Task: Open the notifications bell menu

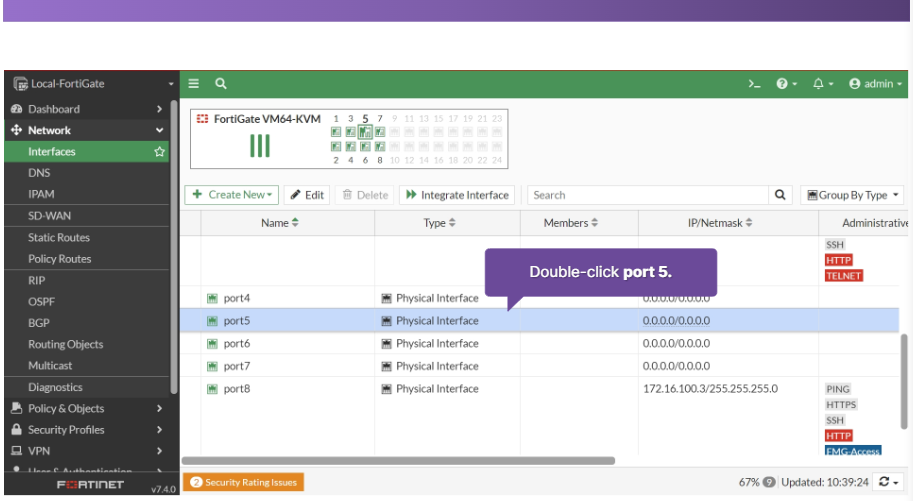Action: (823, 84)
